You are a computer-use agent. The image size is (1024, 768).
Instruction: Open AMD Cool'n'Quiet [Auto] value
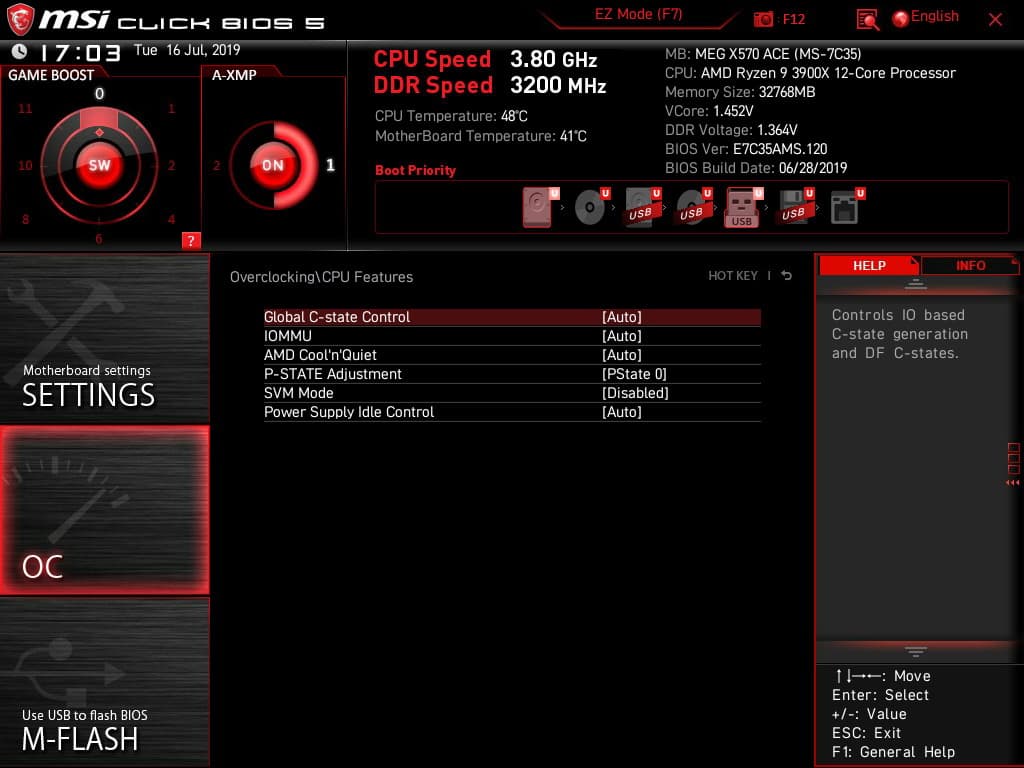622,355
